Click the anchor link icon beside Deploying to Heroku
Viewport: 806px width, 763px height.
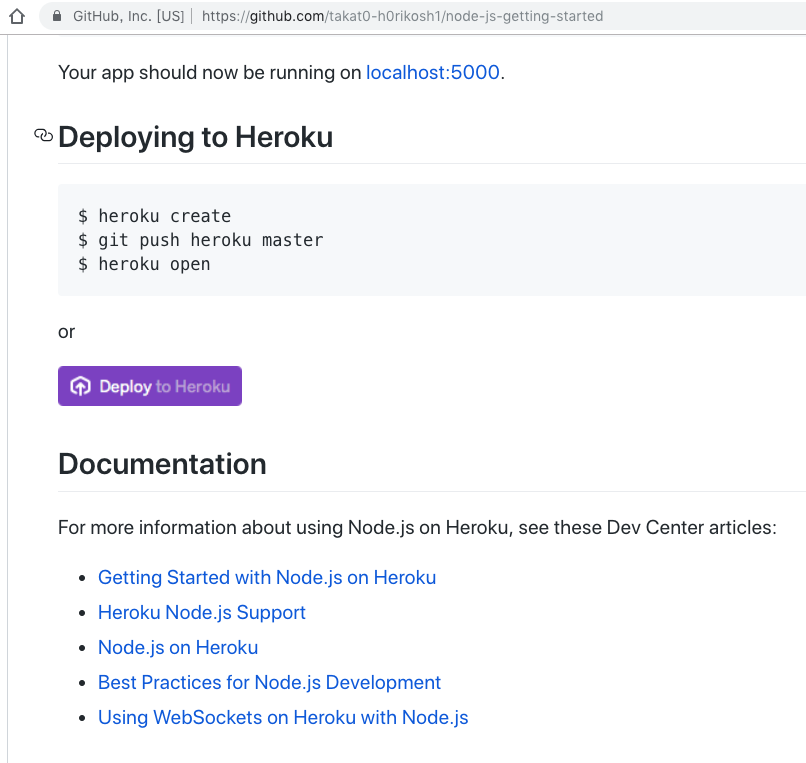click(43, 135)
